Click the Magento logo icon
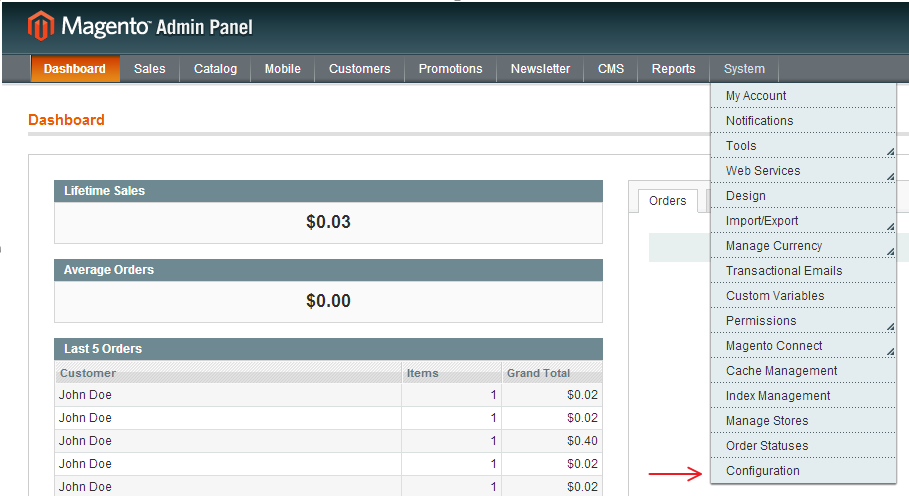This screenshot has width=909, height=496. [x=41, y=26]
